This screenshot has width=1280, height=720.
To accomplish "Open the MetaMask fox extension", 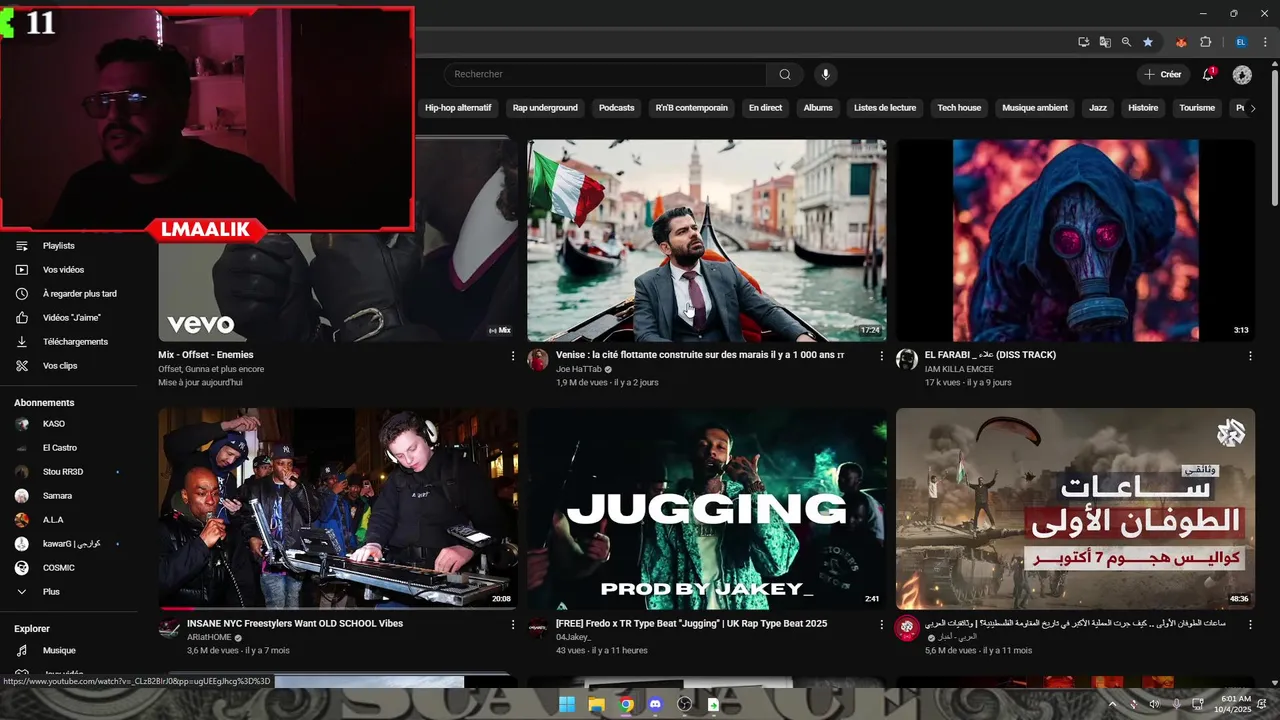I will pyautogui.click(x=1181, y=42).
